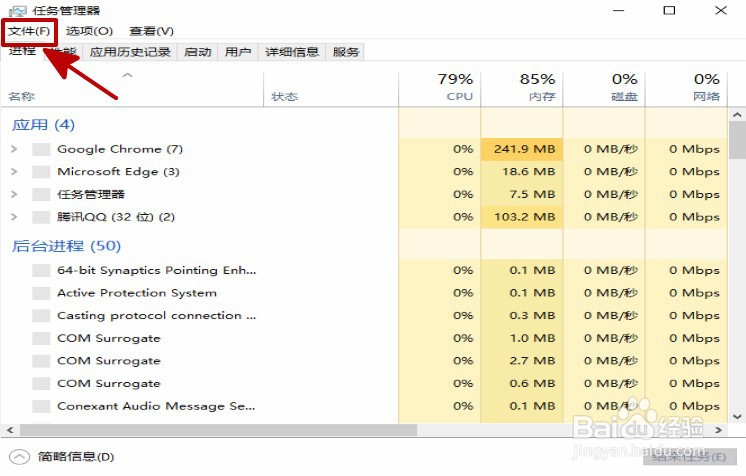Switch to the 应用历史记录 tab
This screenshot has height=476, width=746.
[x=130, y=52]
